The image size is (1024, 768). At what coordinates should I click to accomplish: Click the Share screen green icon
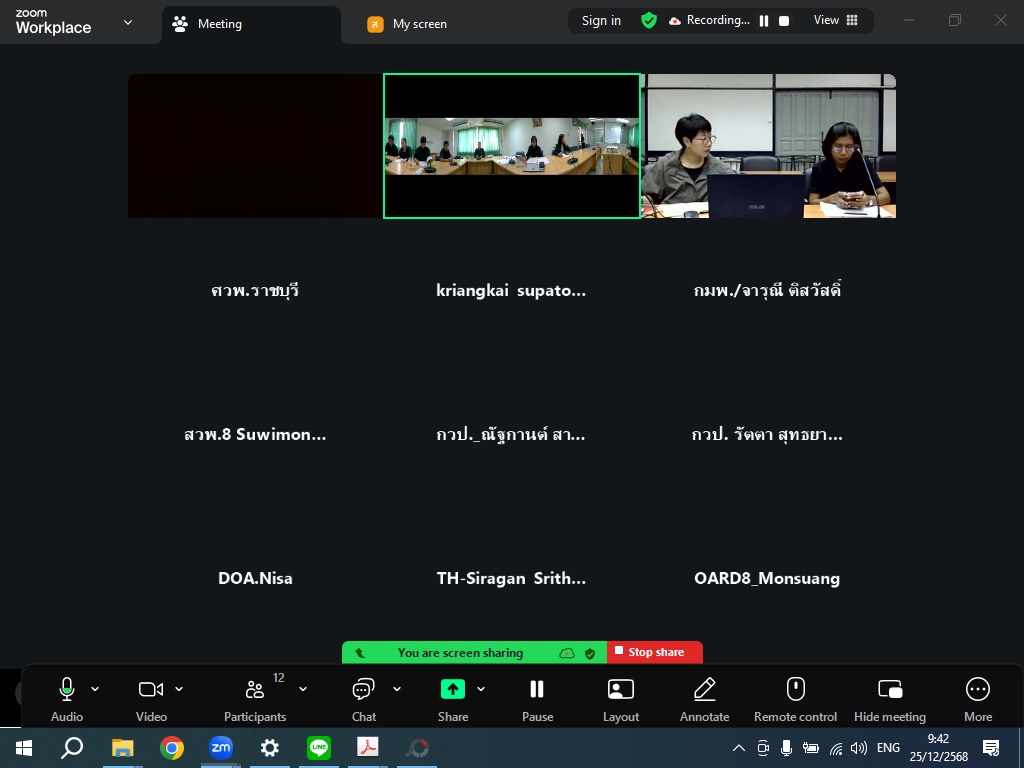point(452,690)
